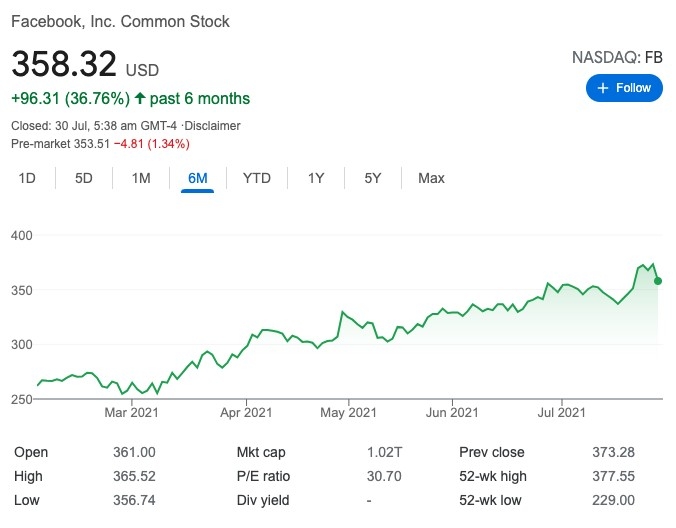Show year-to-date YTD chart
The image size is (676, 528).
point(257,178)
